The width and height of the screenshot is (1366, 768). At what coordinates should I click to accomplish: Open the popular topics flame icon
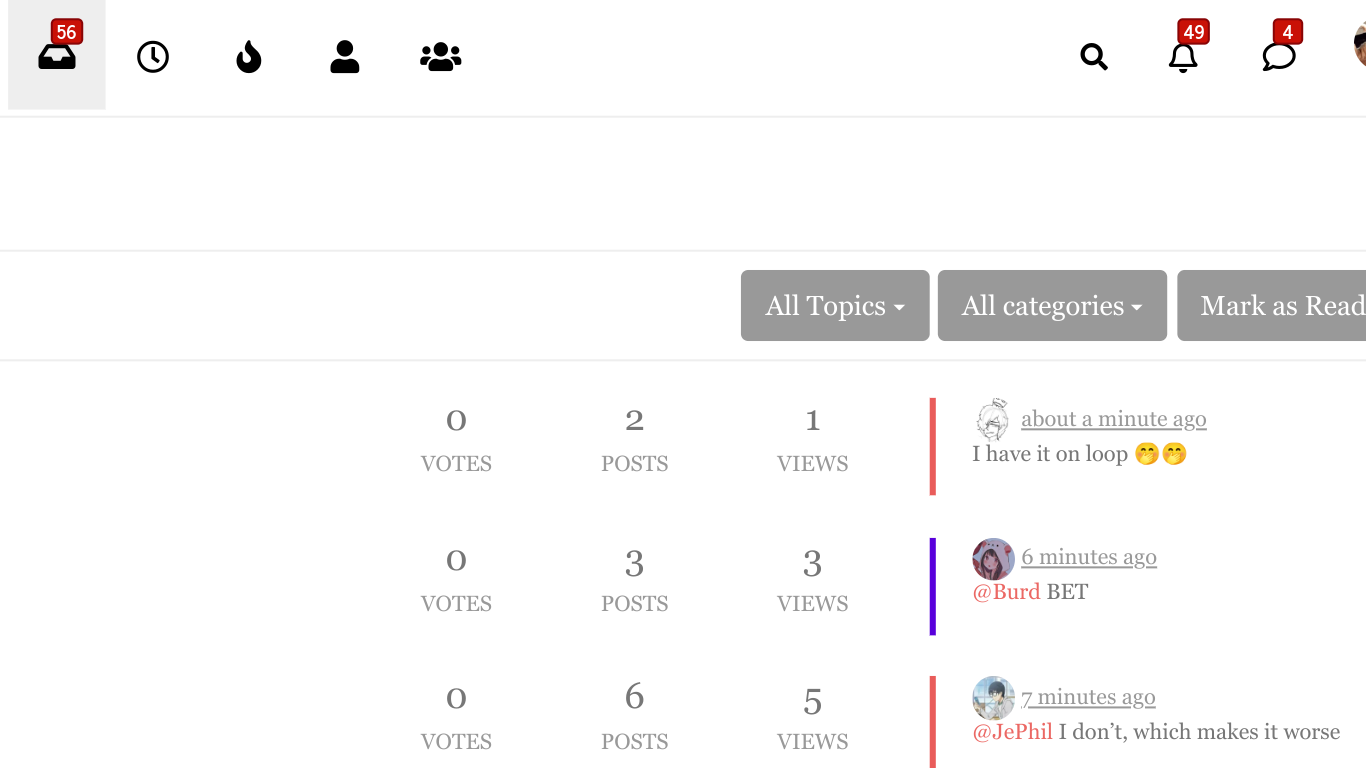tap(248, 57)
